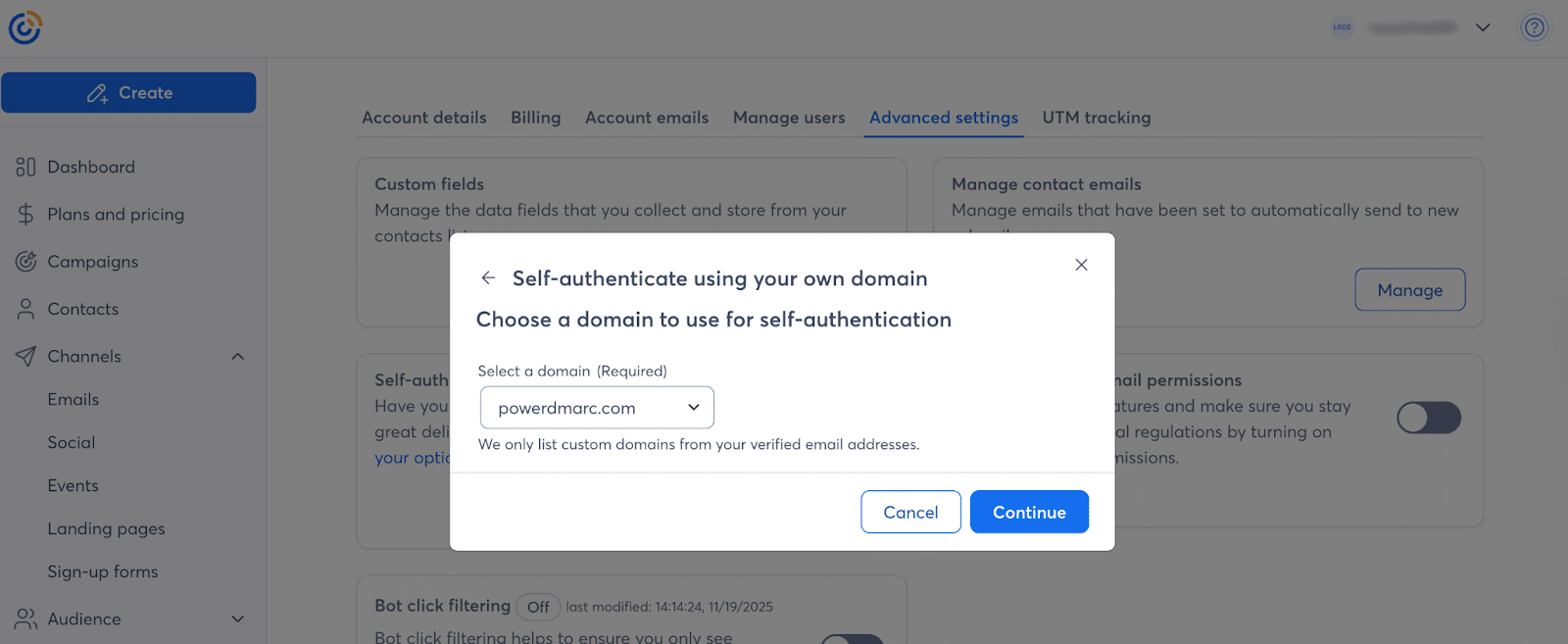Toggle the Bot click filtering switch
Screen dimensions: 1568x644
tap(853, 638)
